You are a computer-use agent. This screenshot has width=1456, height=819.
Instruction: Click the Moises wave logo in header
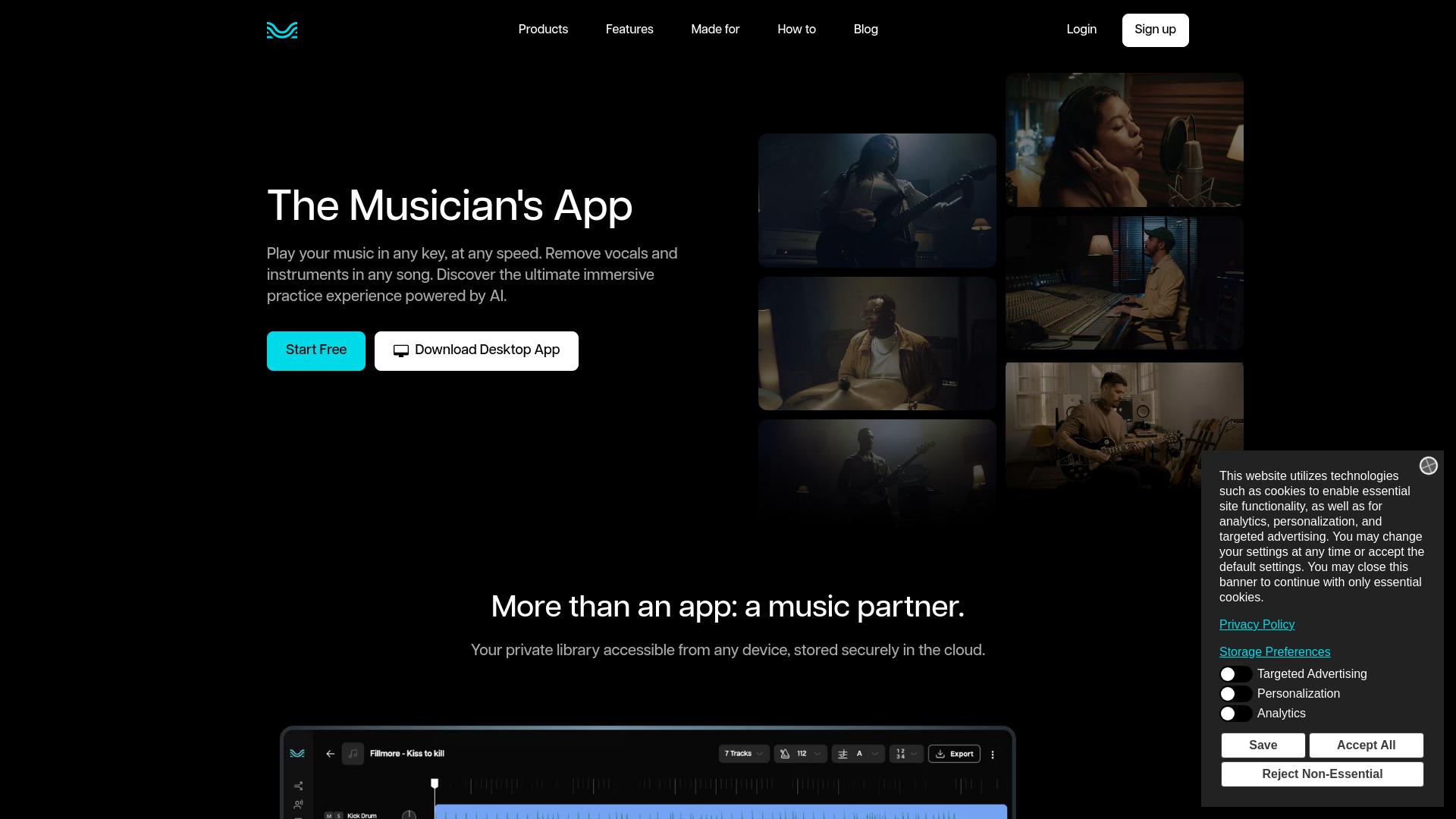[282, 30]
